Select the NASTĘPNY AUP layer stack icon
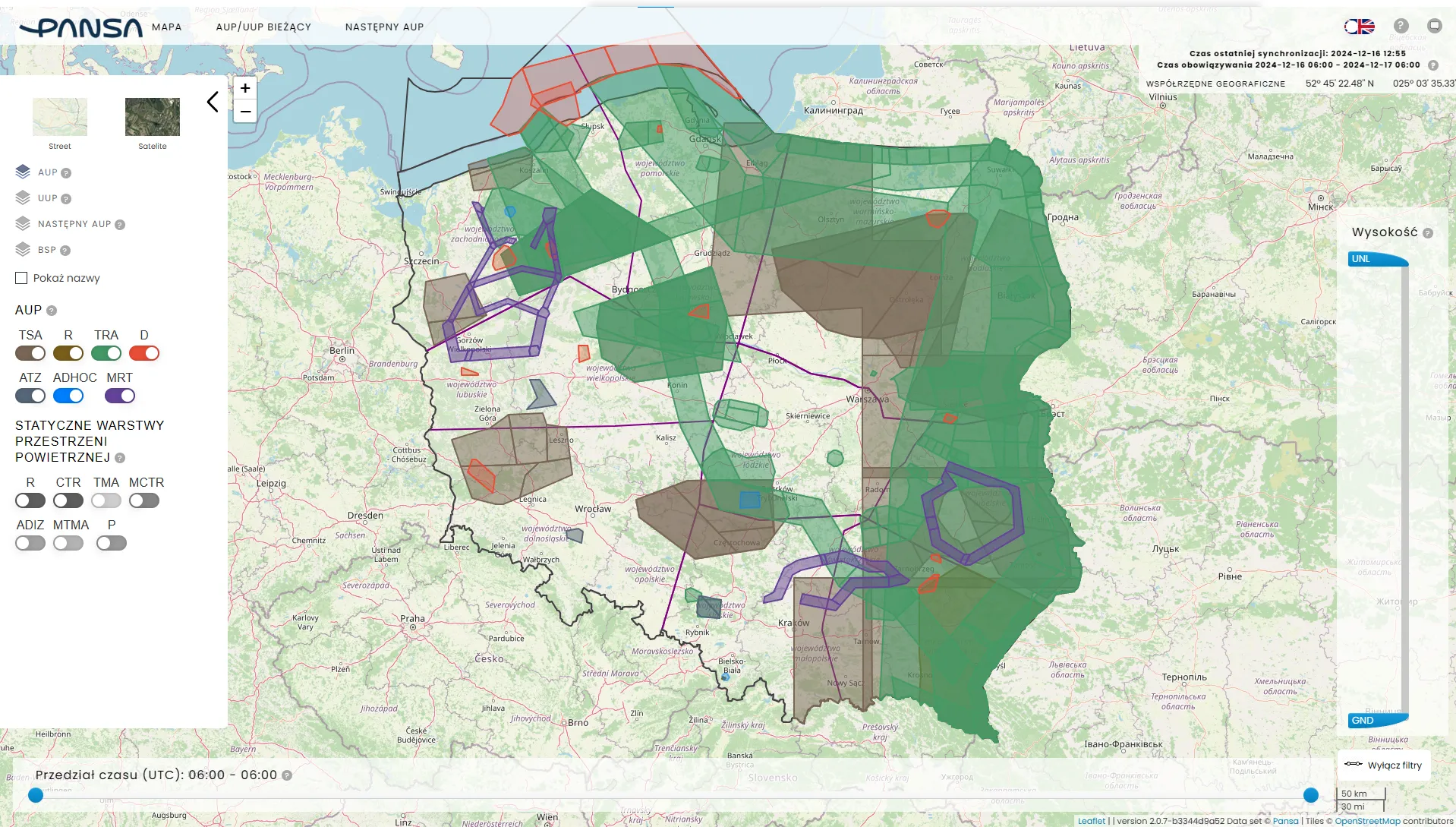1456x827 pixels. [x=22, y=223]
